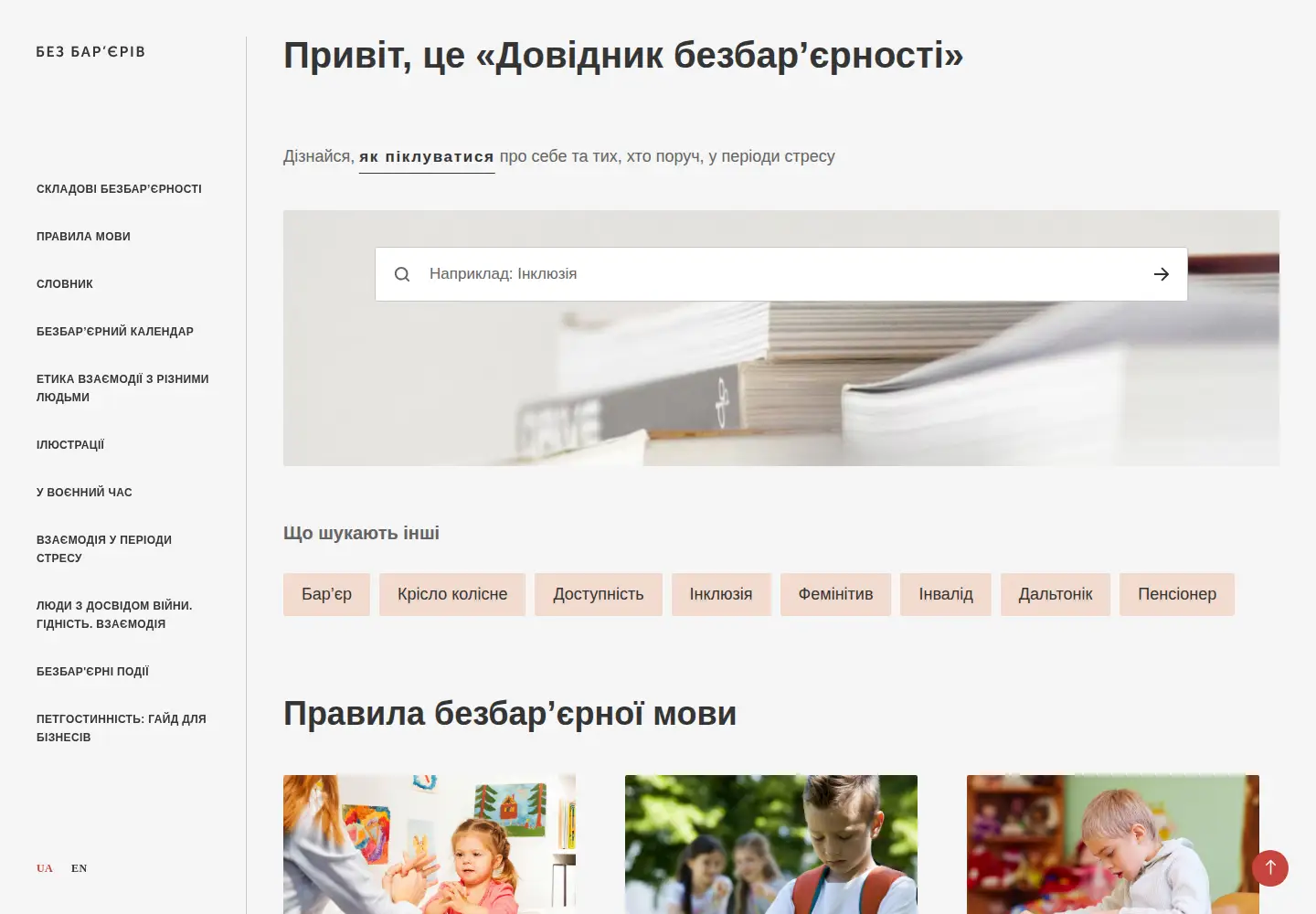Open БЕЗБАР'ЄРНІ ПОДІЇ page
This screenshot has width=1316, height=914.
[x=92, y=672]
